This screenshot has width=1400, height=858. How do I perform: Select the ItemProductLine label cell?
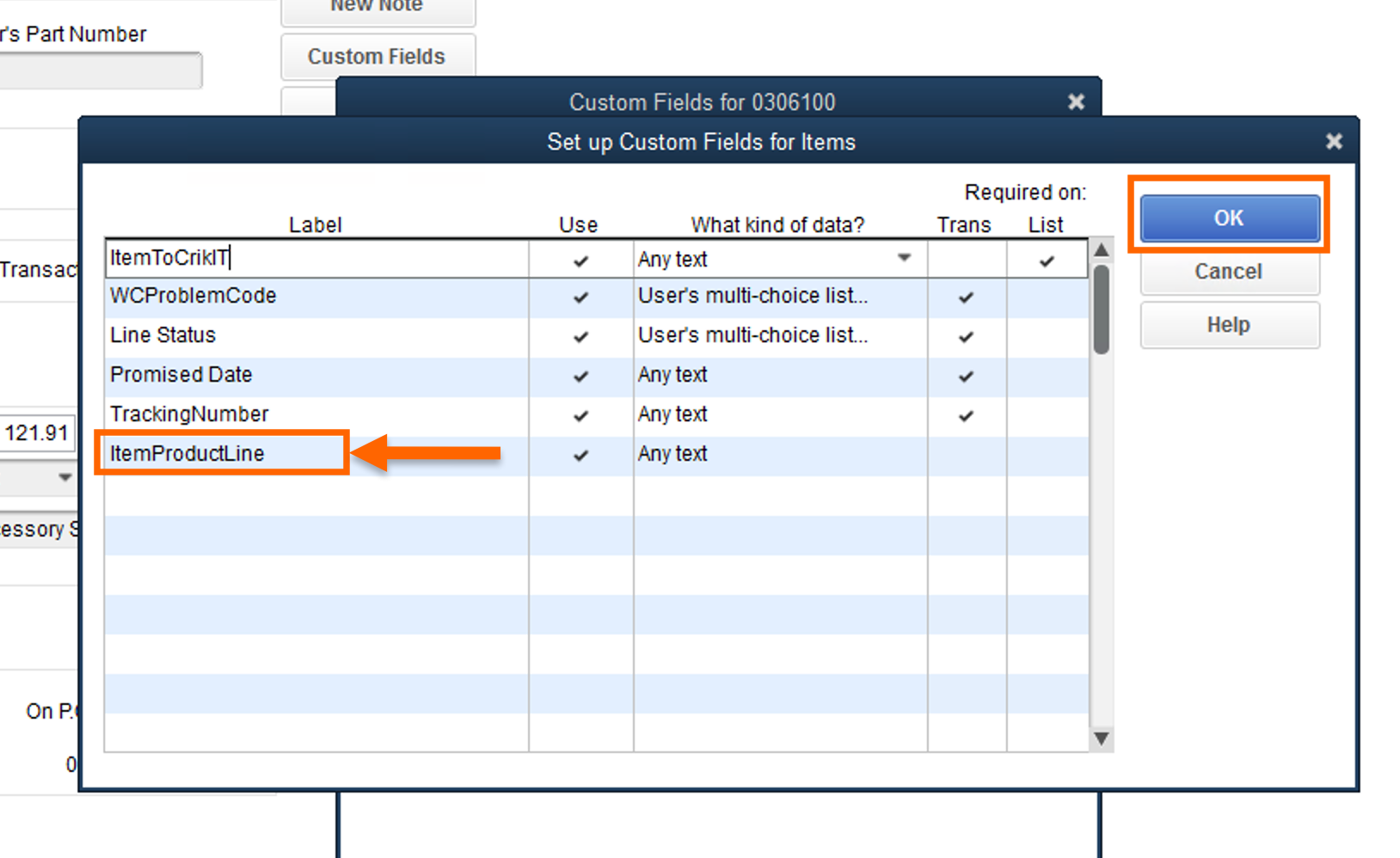coord(222,453)
